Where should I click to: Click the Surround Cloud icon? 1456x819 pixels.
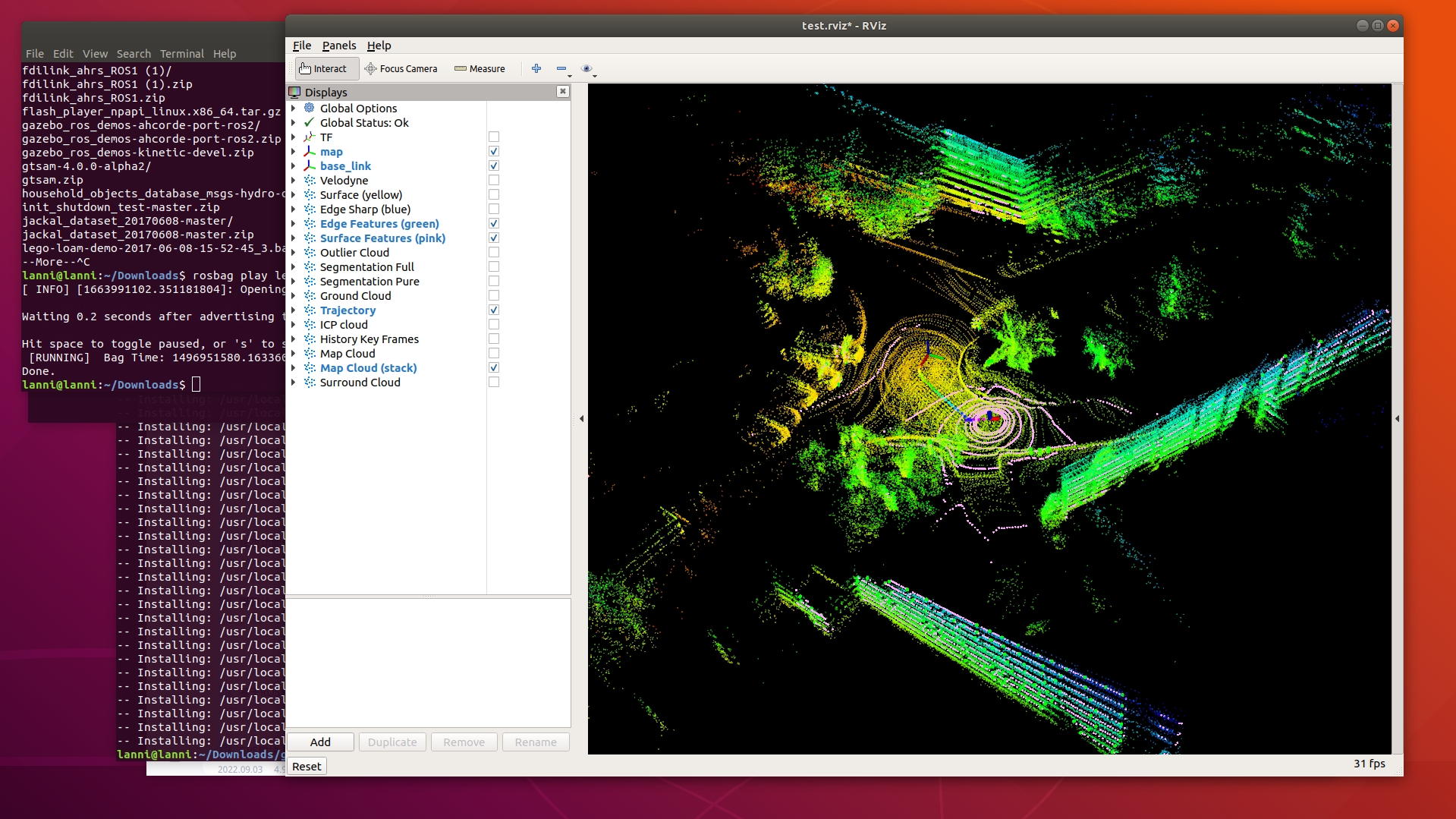pos(310,382)
